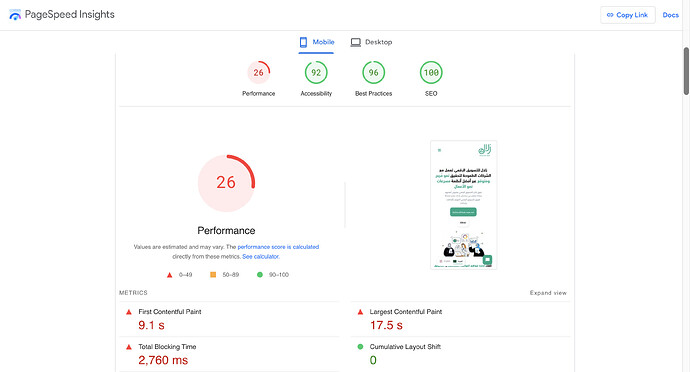Image resolution: width=690 pixels, height=372 pixels.
Task: Click green circle beside Cumulative Layout Shift
Action: [360, 347]
